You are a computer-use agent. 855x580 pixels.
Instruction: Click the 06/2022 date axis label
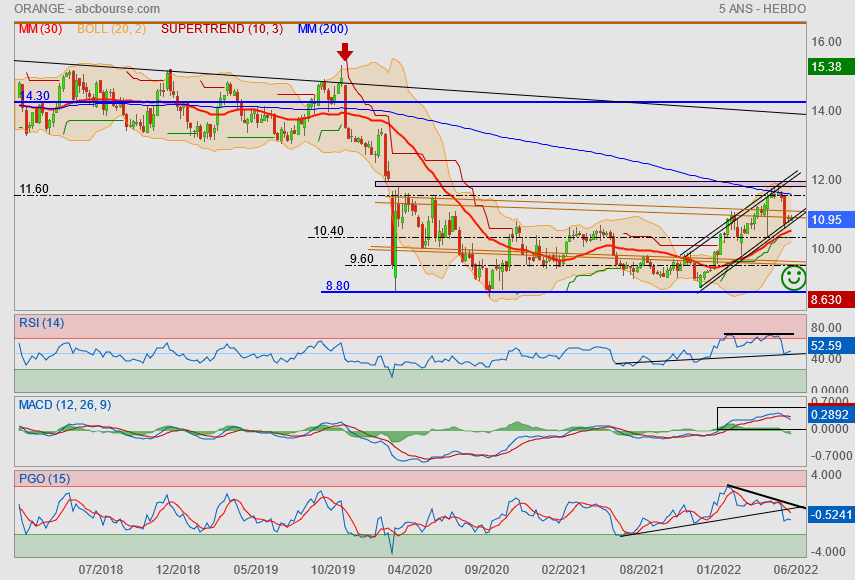[x=796, y=570]
